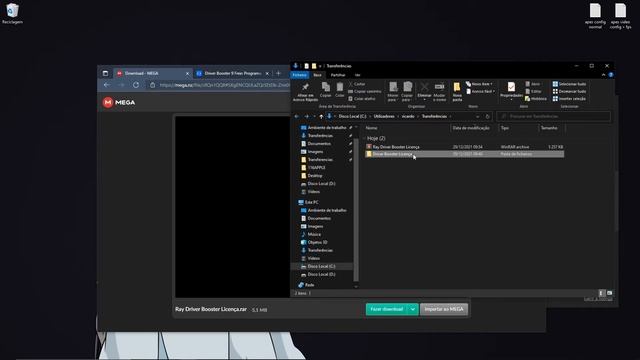
Task: Go back in File Explorer
Action: pyautogui.click(x=297, y=117)
